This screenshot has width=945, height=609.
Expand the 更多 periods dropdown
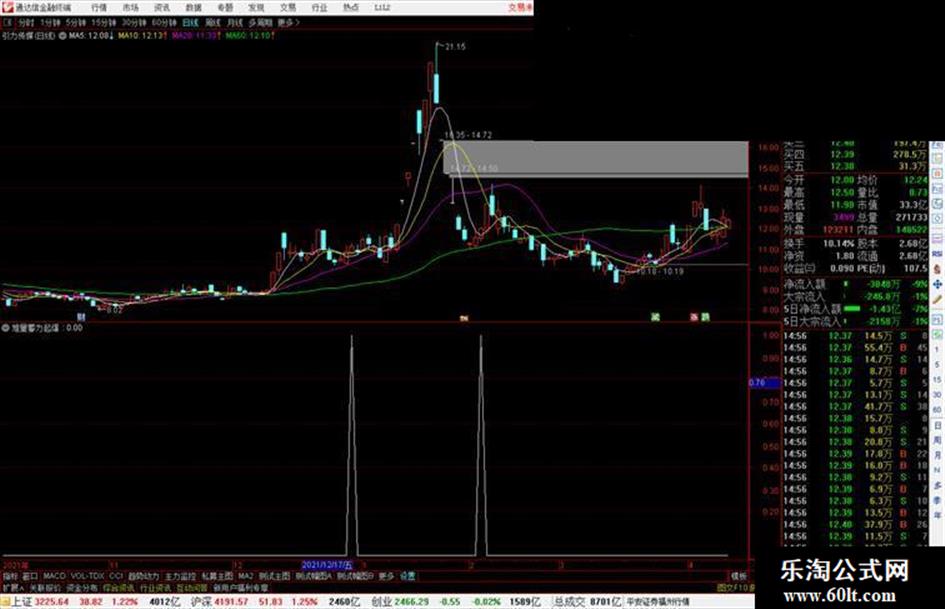[288, 22]
